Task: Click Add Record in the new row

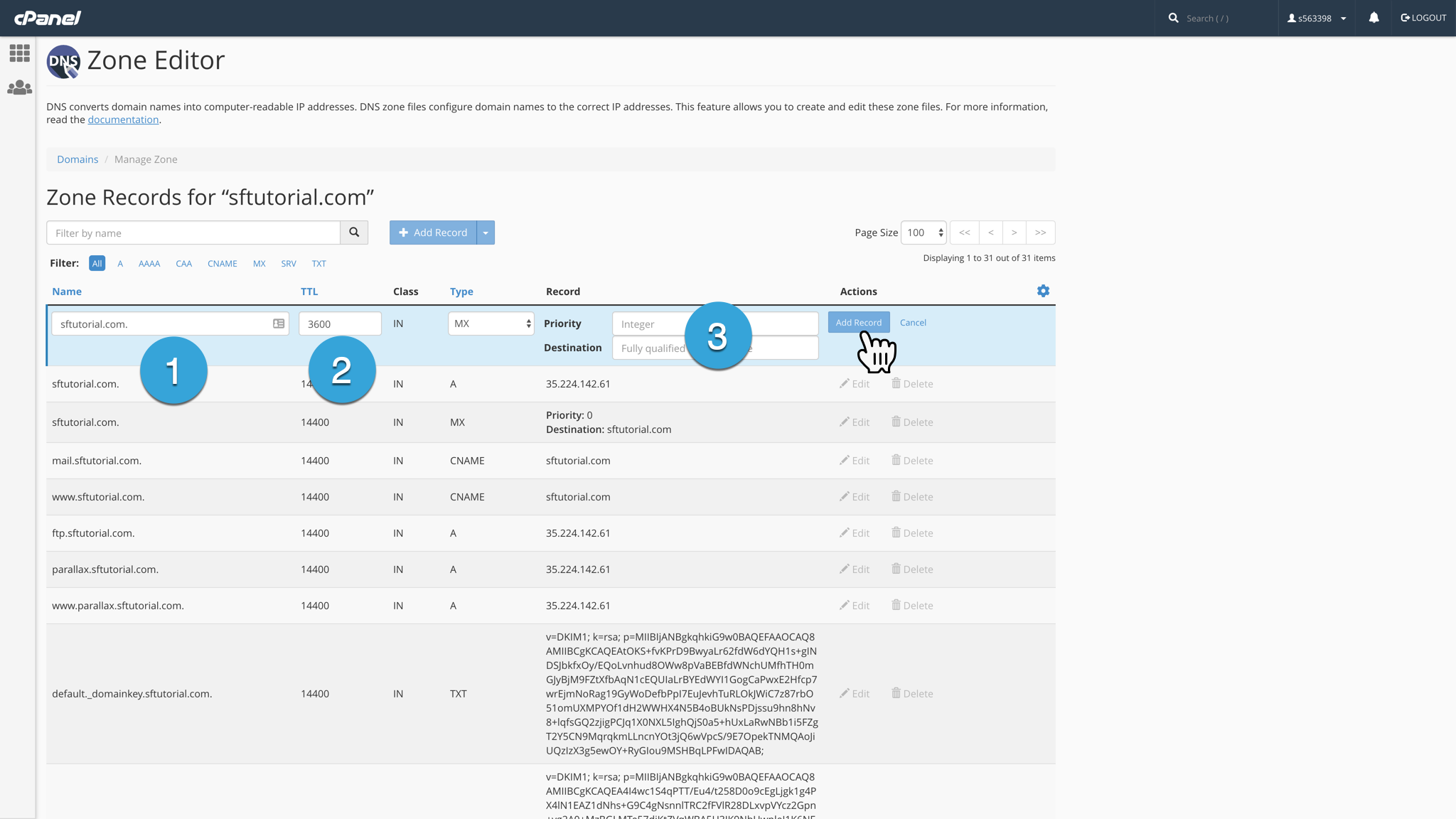Action: click(x=859, y=322)
